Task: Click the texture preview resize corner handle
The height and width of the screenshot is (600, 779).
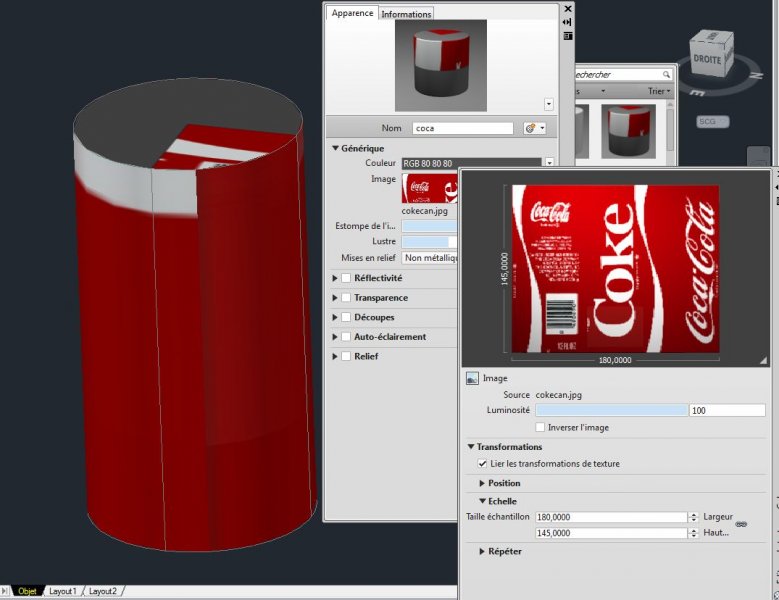Action: tap(763, 361)
